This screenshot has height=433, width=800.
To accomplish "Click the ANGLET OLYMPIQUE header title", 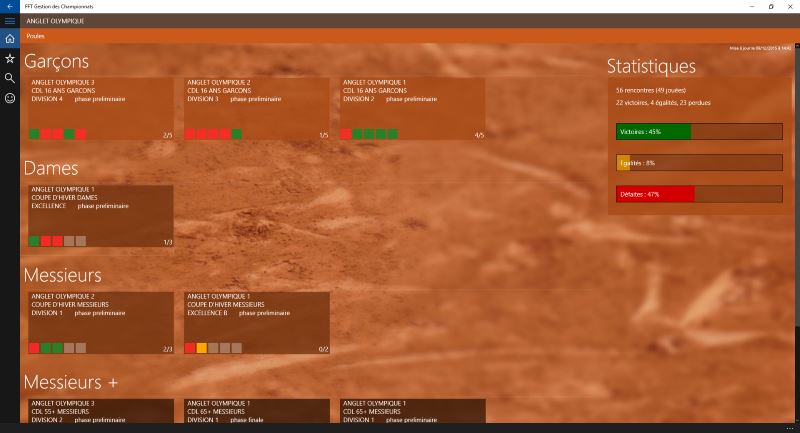I will click(x=55, y=21).
